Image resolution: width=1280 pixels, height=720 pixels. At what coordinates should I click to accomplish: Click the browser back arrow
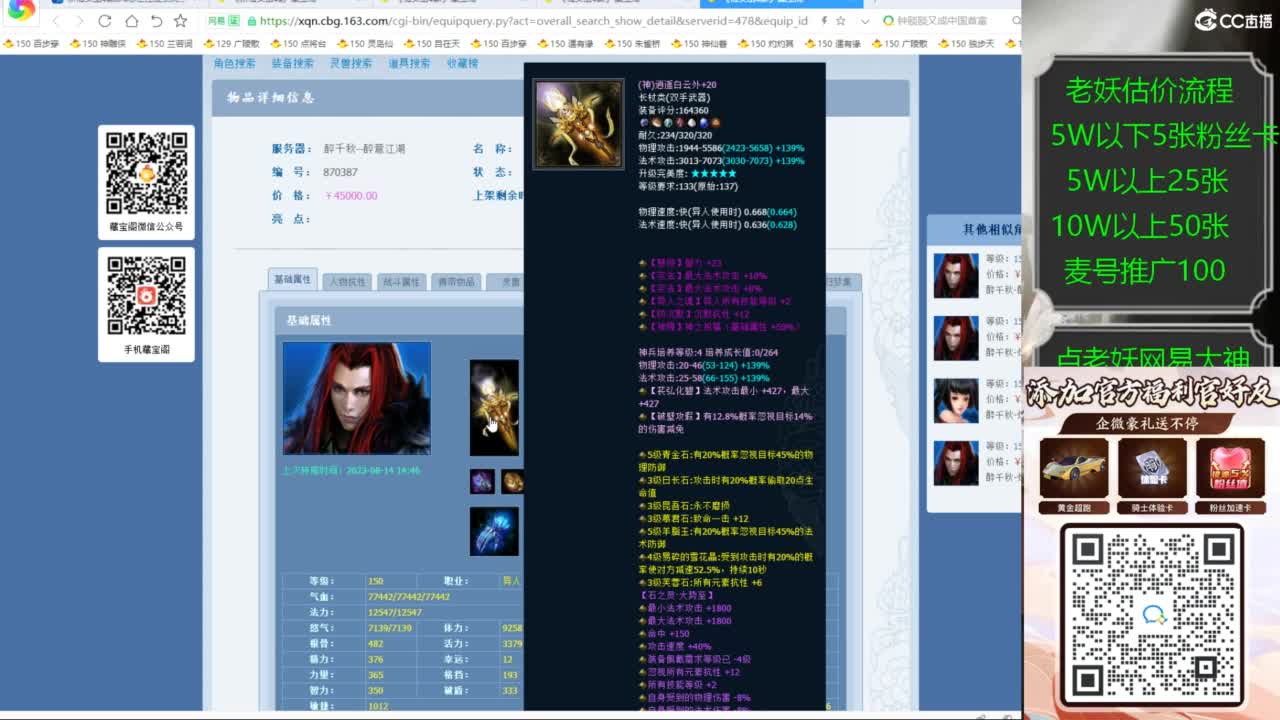(57, 21)
